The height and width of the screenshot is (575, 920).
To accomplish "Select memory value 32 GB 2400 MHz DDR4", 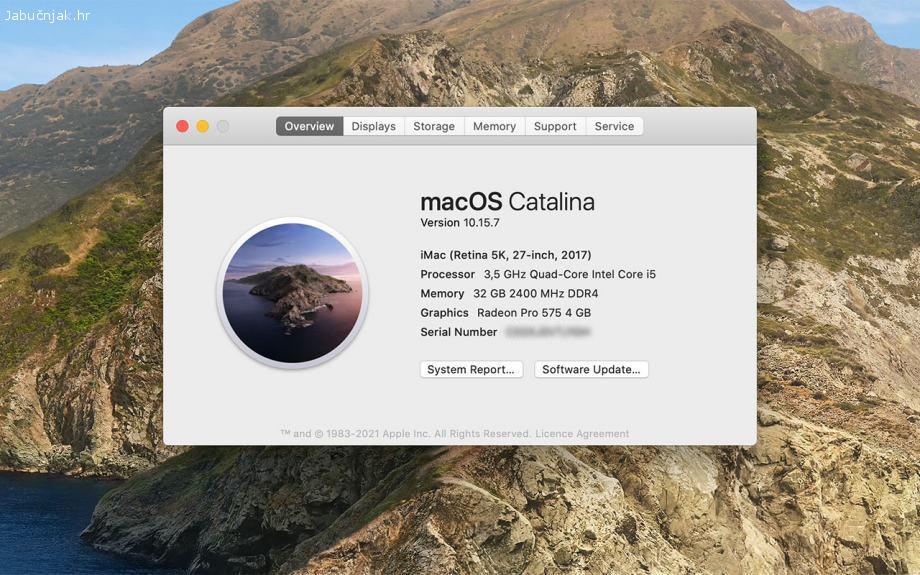I will (536, 293).
